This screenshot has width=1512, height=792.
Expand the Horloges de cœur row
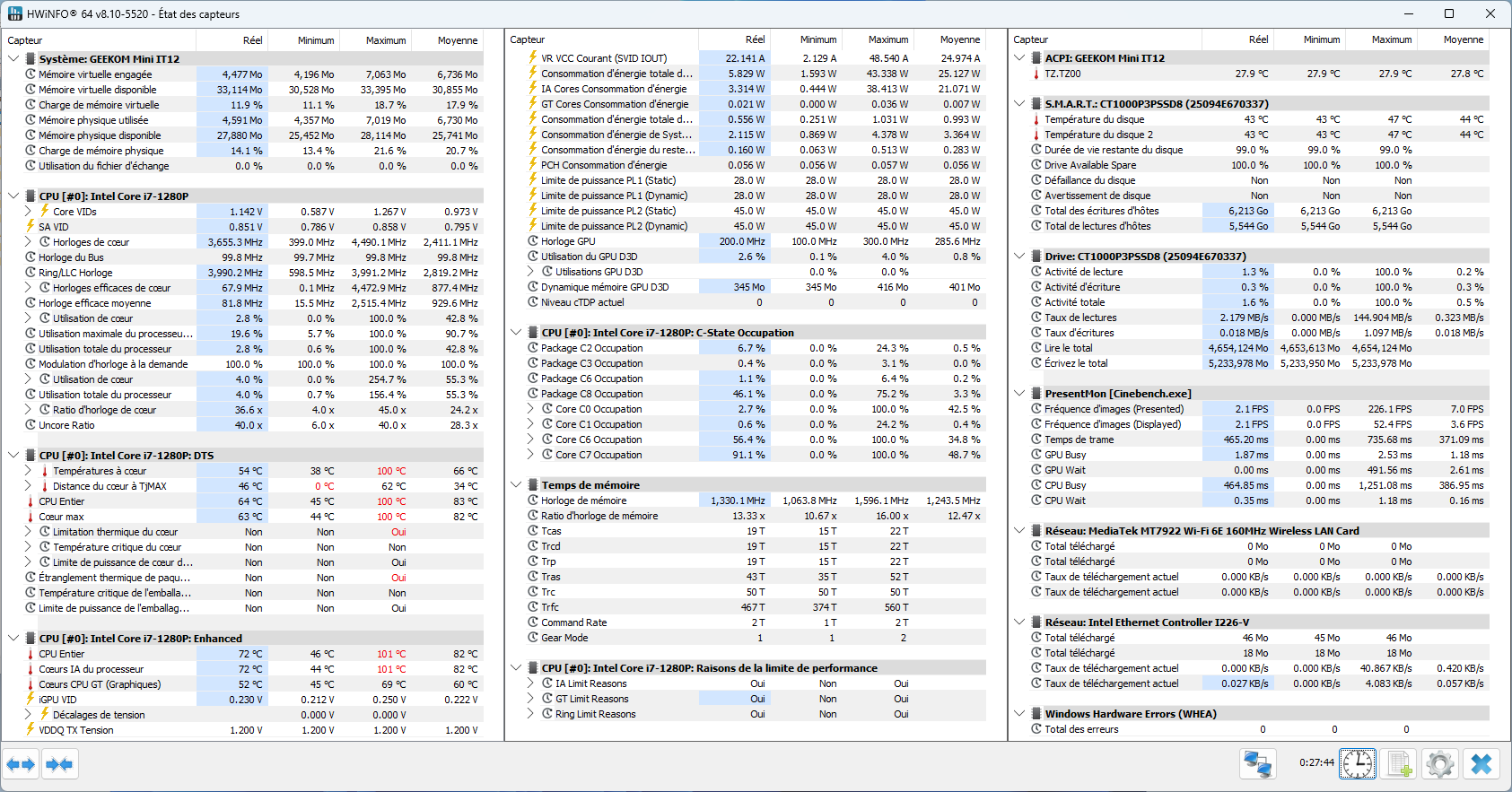point(28,242)
